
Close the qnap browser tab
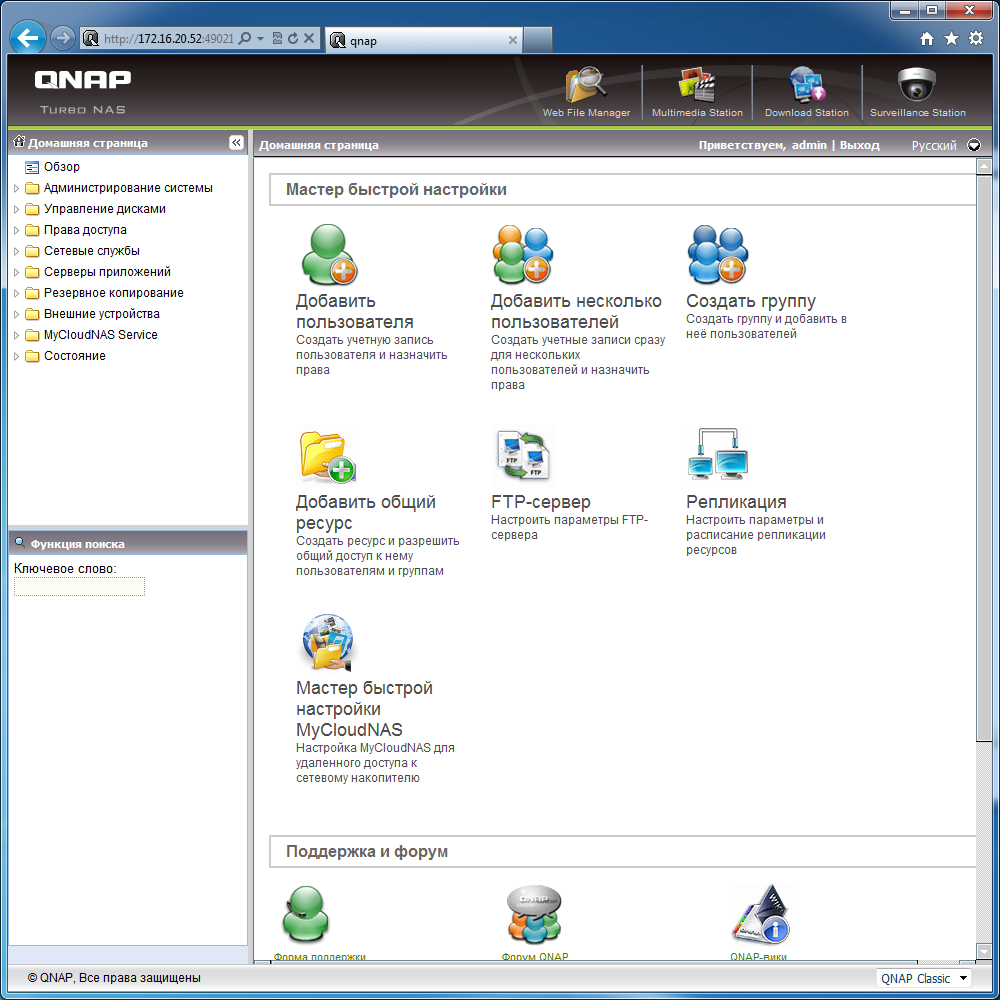(512, 40)
